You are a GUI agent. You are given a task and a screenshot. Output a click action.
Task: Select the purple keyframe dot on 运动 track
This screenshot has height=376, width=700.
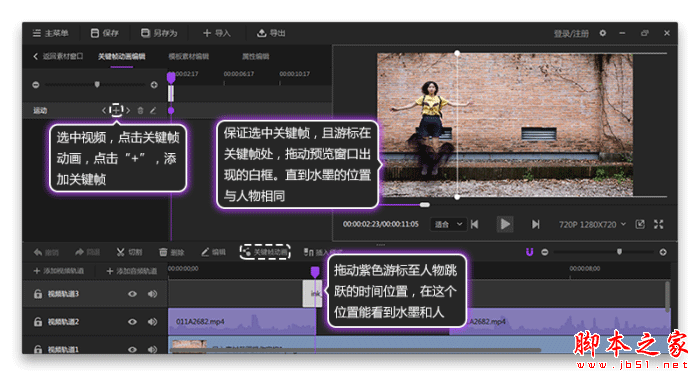(x=171, y=110)
